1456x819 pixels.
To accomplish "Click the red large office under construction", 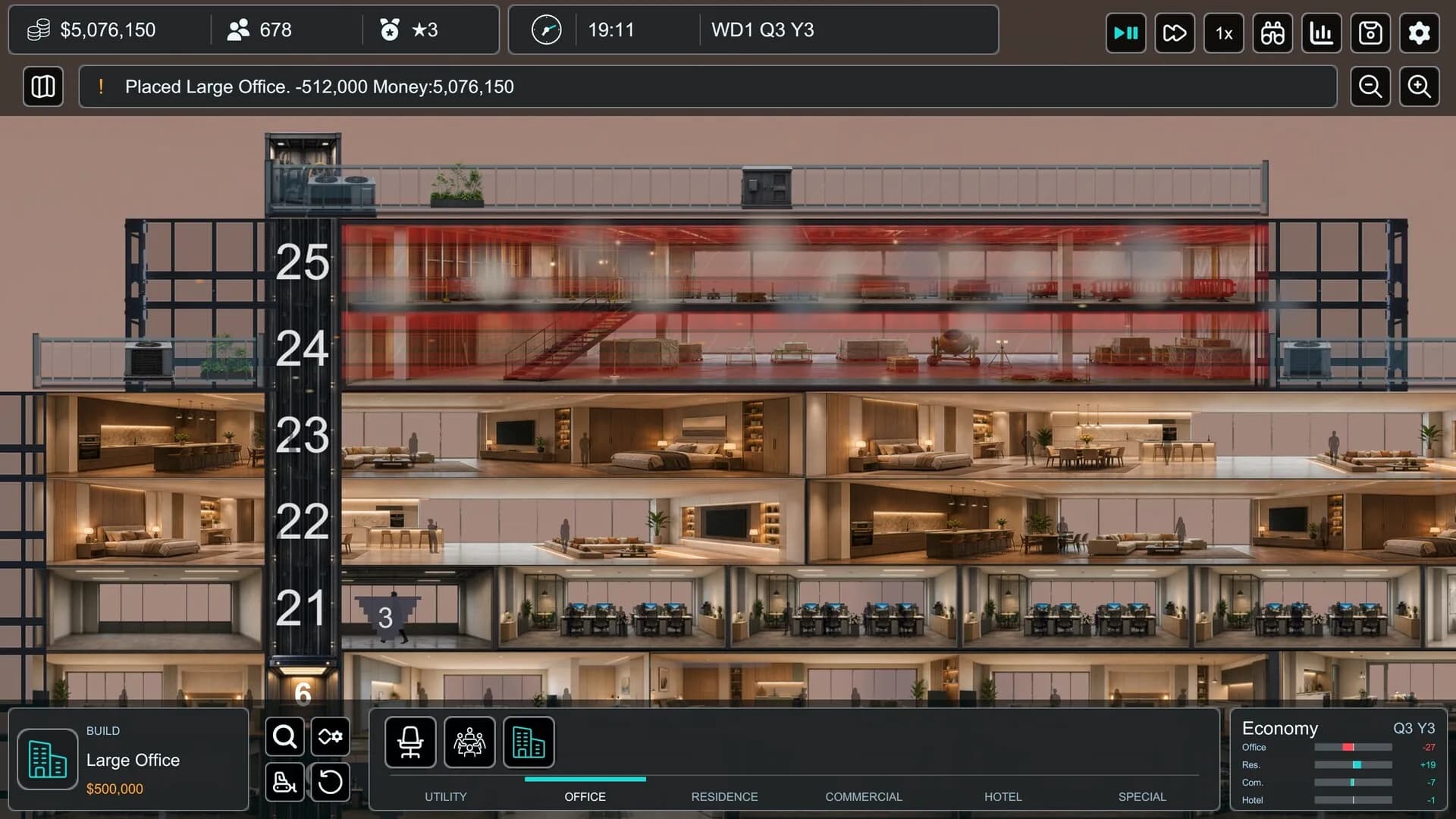I will pyautogui.click(x=804, y=305).
